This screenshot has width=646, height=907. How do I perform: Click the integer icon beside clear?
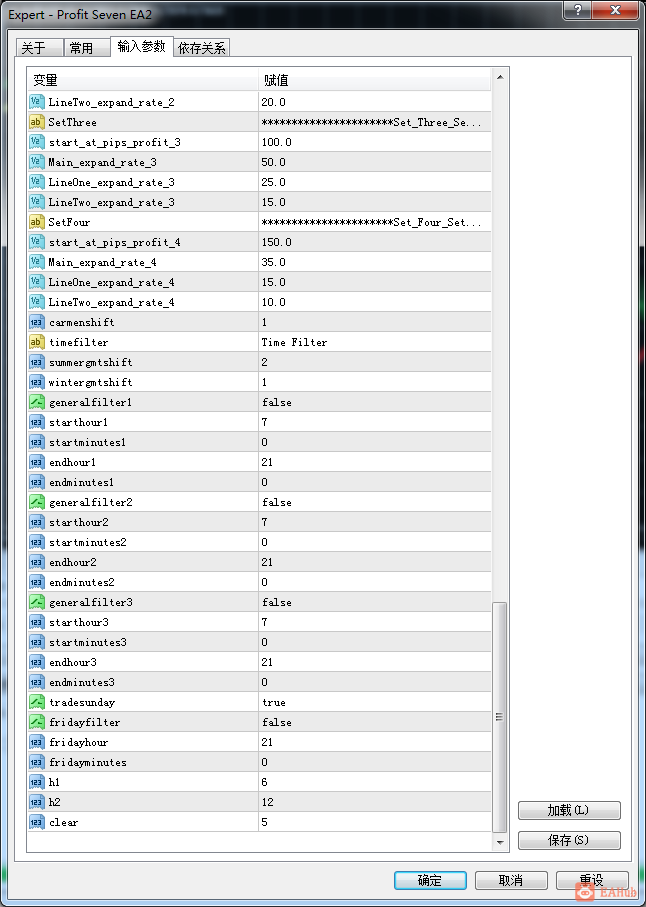[36, 822]
